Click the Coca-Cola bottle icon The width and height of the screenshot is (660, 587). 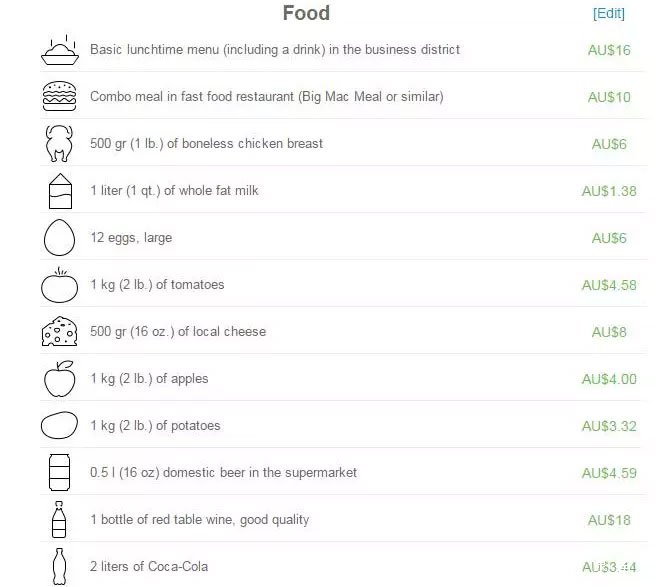tap(59, 566)
